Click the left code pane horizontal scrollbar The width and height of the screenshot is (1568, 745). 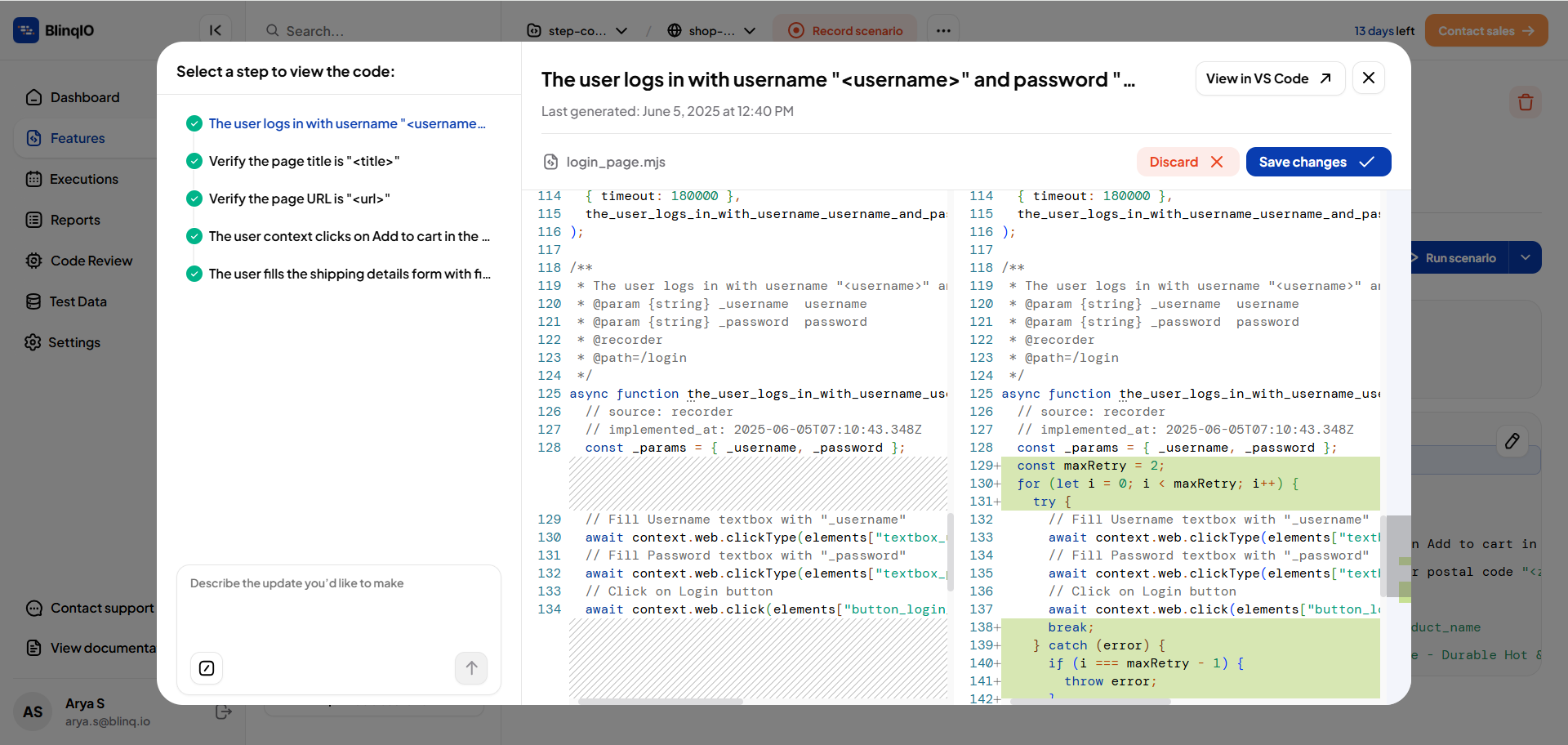coord(661,701)
